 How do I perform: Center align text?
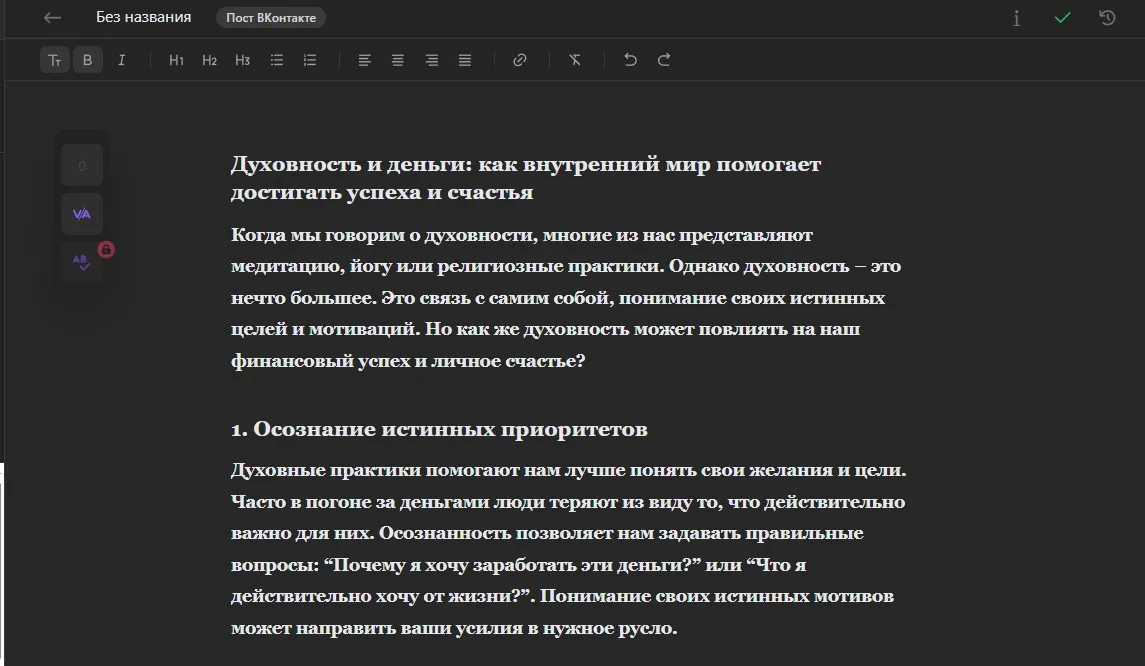coord(398,60)
